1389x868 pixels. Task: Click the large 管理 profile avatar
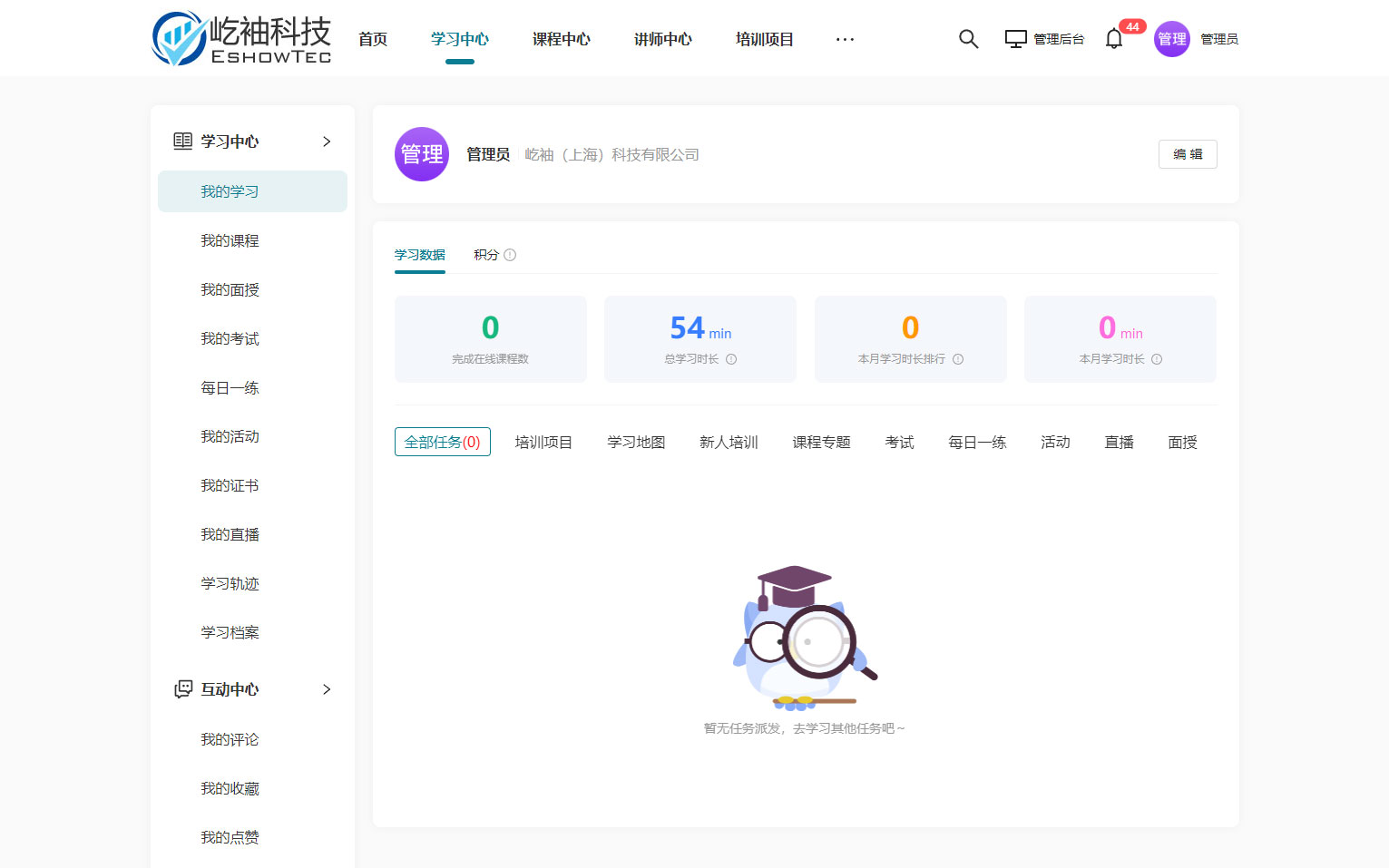(422, 154)
